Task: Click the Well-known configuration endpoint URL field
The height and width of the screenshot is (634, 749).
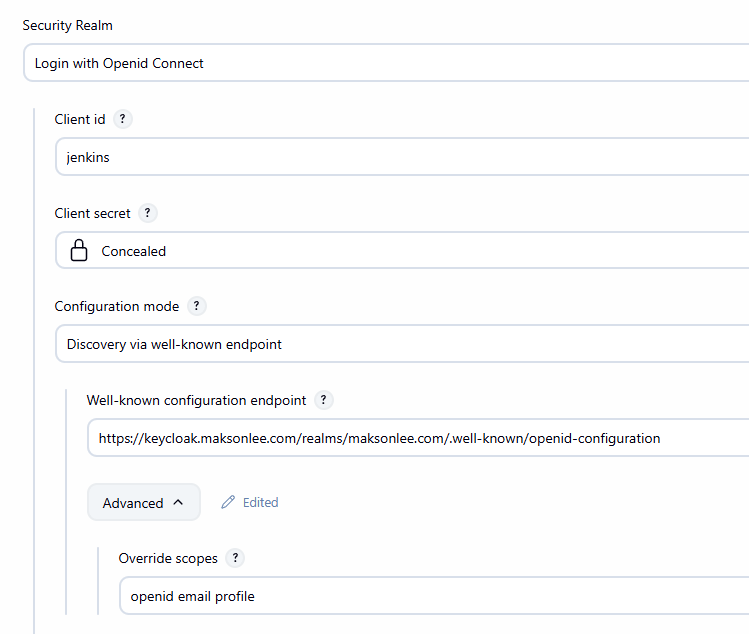Action: [x=416, y=438]
